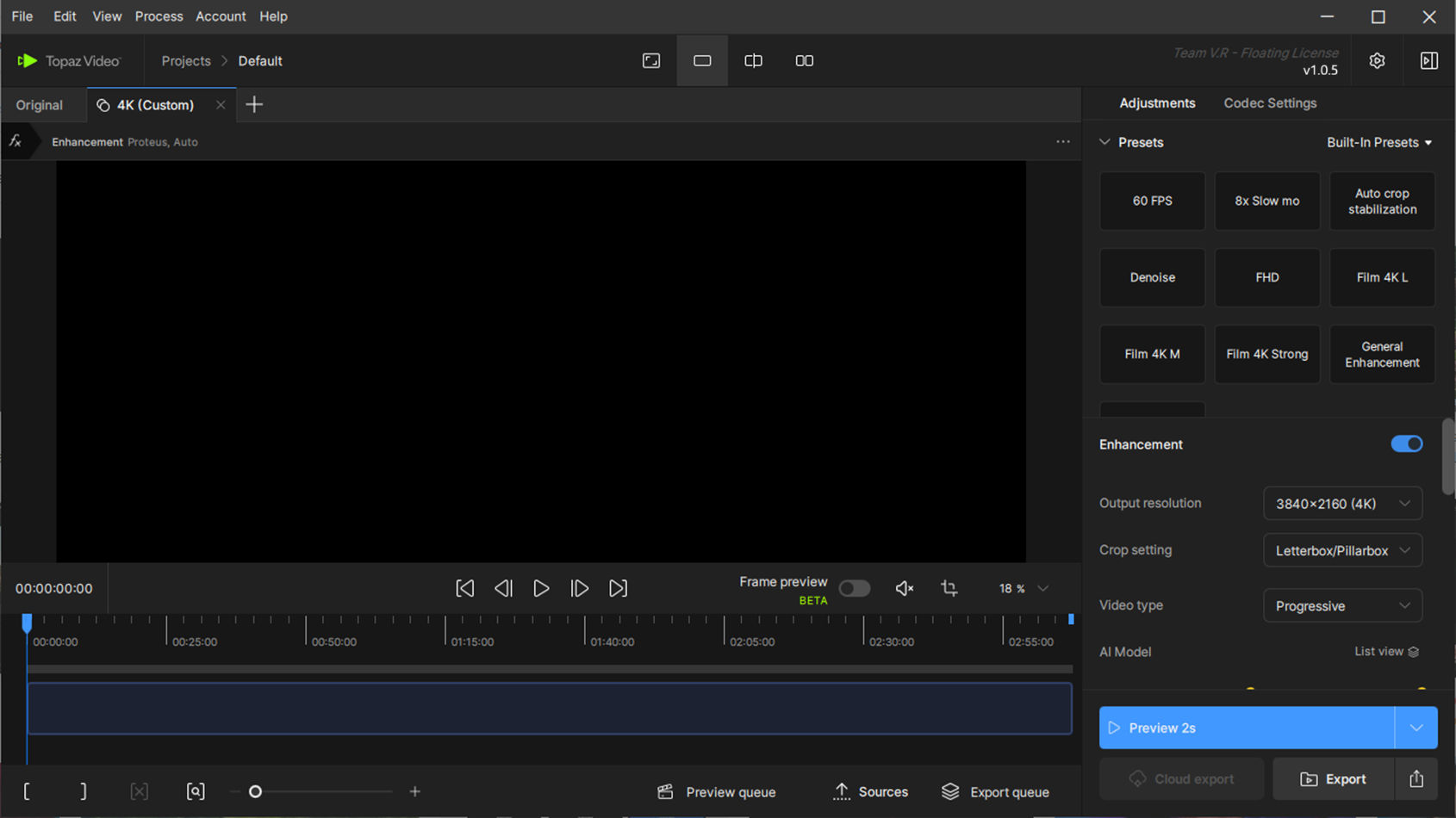Change the Crop setting dropdown
The width and height of the screenshot is (1456, 818).
[1341, 550]
